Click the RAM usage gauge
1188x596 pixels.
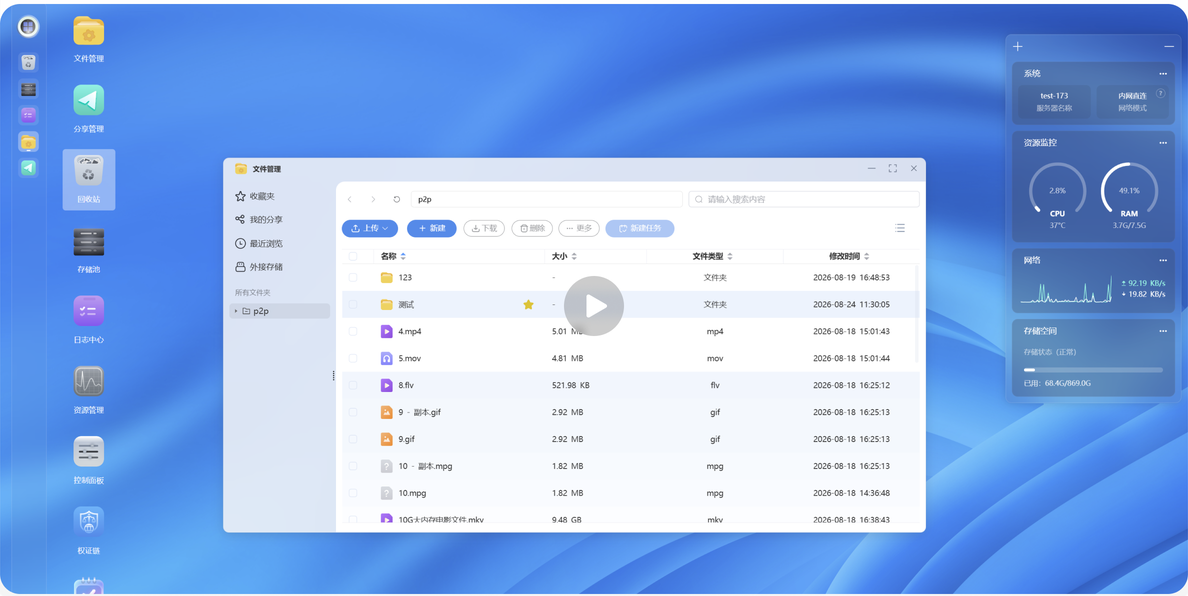click(x=1129, y=191)
